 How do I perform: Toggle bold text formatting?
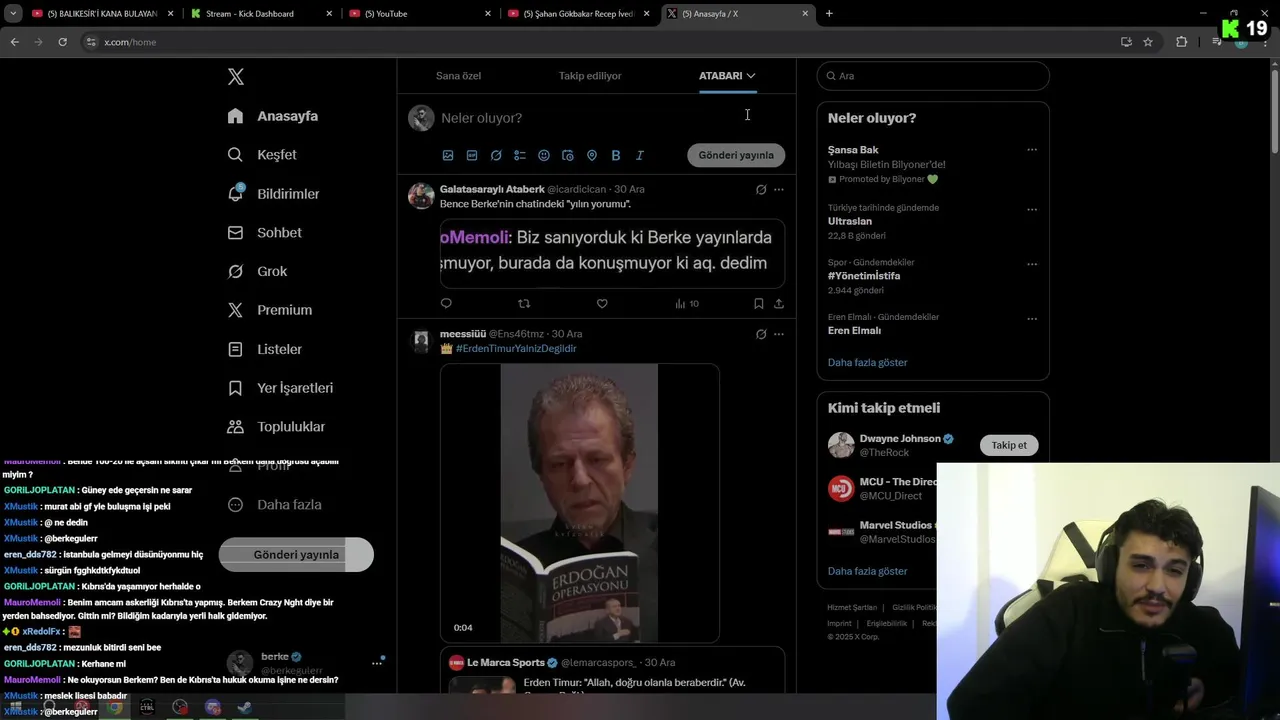[616, 156]
